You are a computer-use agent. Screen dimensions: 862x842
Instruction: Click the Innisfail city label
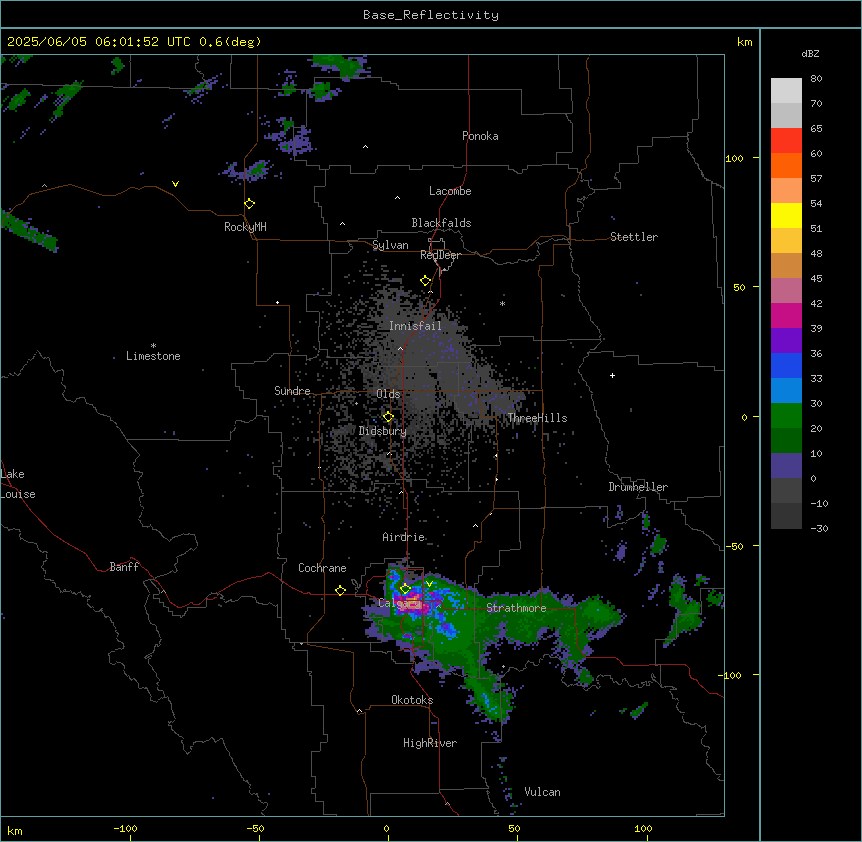click(415, 326)
